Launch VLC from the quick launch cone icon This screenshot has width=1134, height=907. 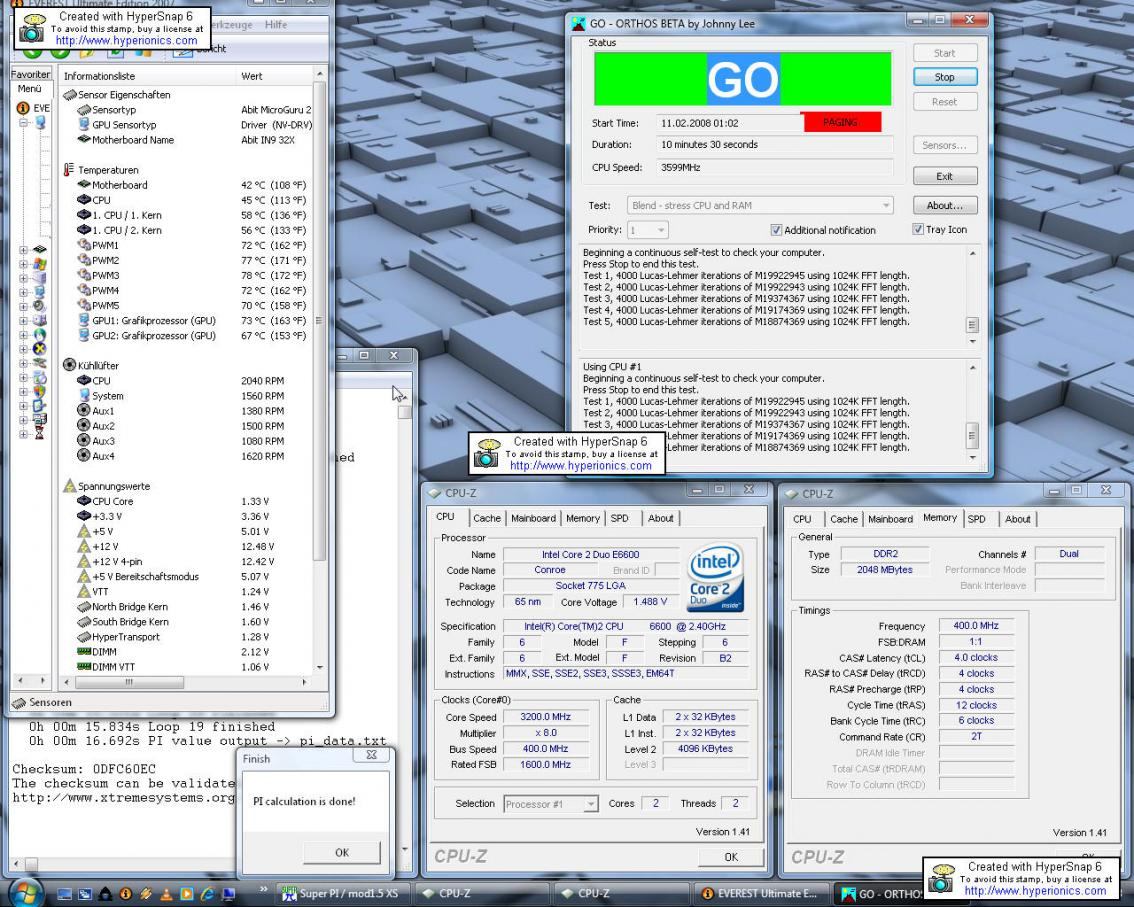(166, 894)
